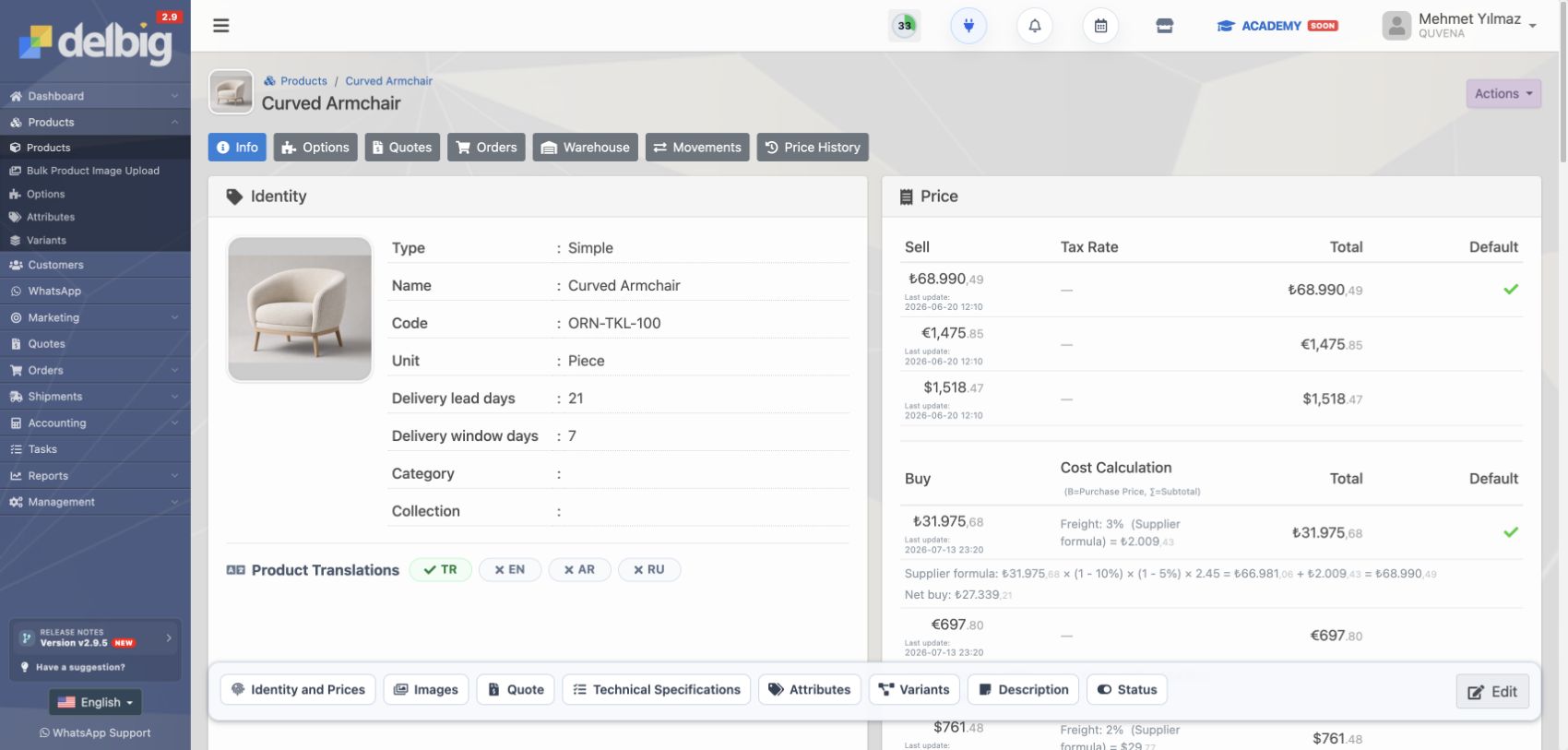
Task: Click the store icon in top bar
Action: 1165,26
